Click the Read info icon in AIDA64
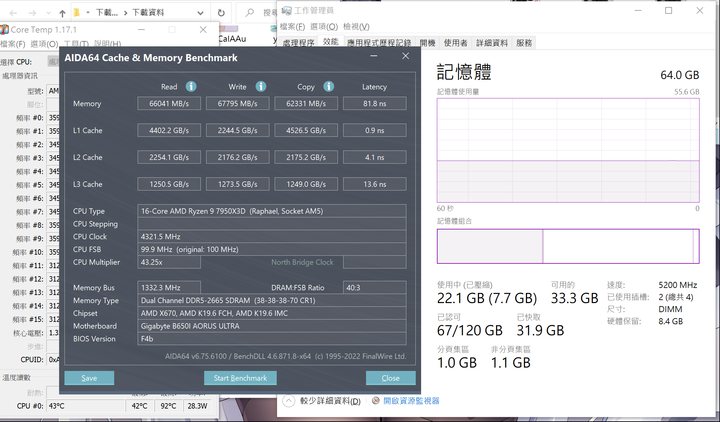Viewport: 720px width, 422px height. [191, 86]
